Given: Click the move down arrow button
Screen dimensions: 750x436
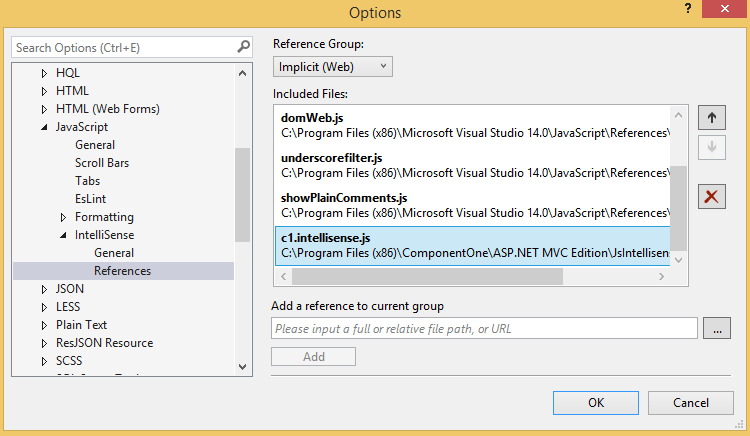Looking at the screenshot, I should 711,148.
